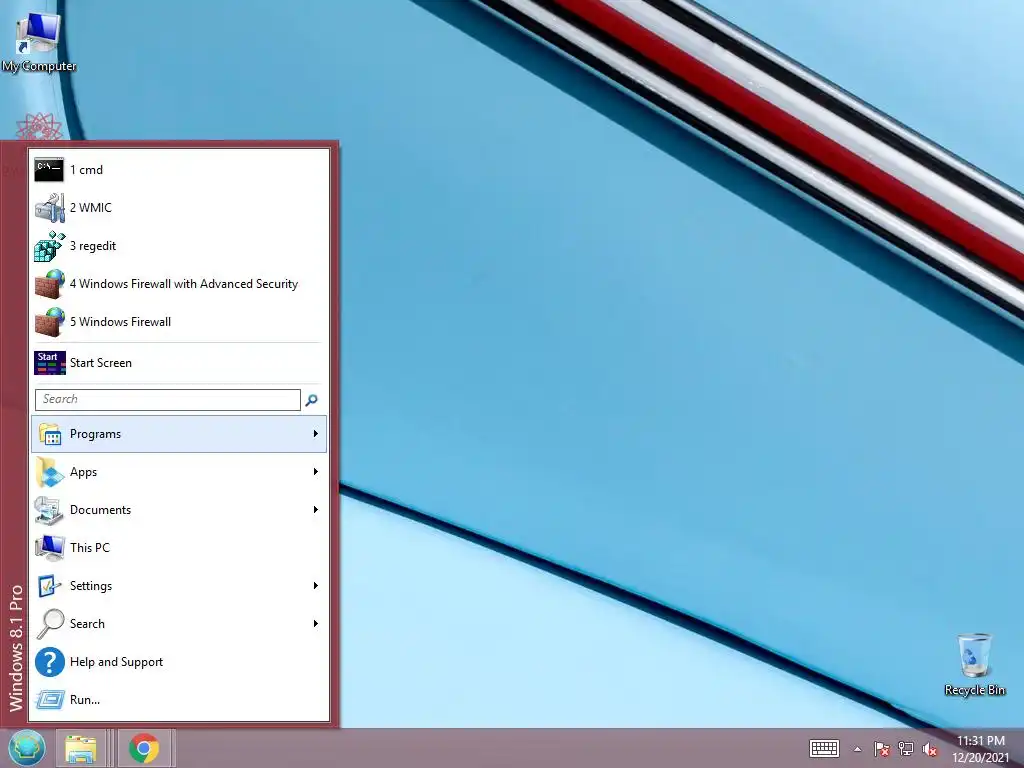Click the This PC monitor icon
This screenshot has width=1024, height=768.
[49, 548]
